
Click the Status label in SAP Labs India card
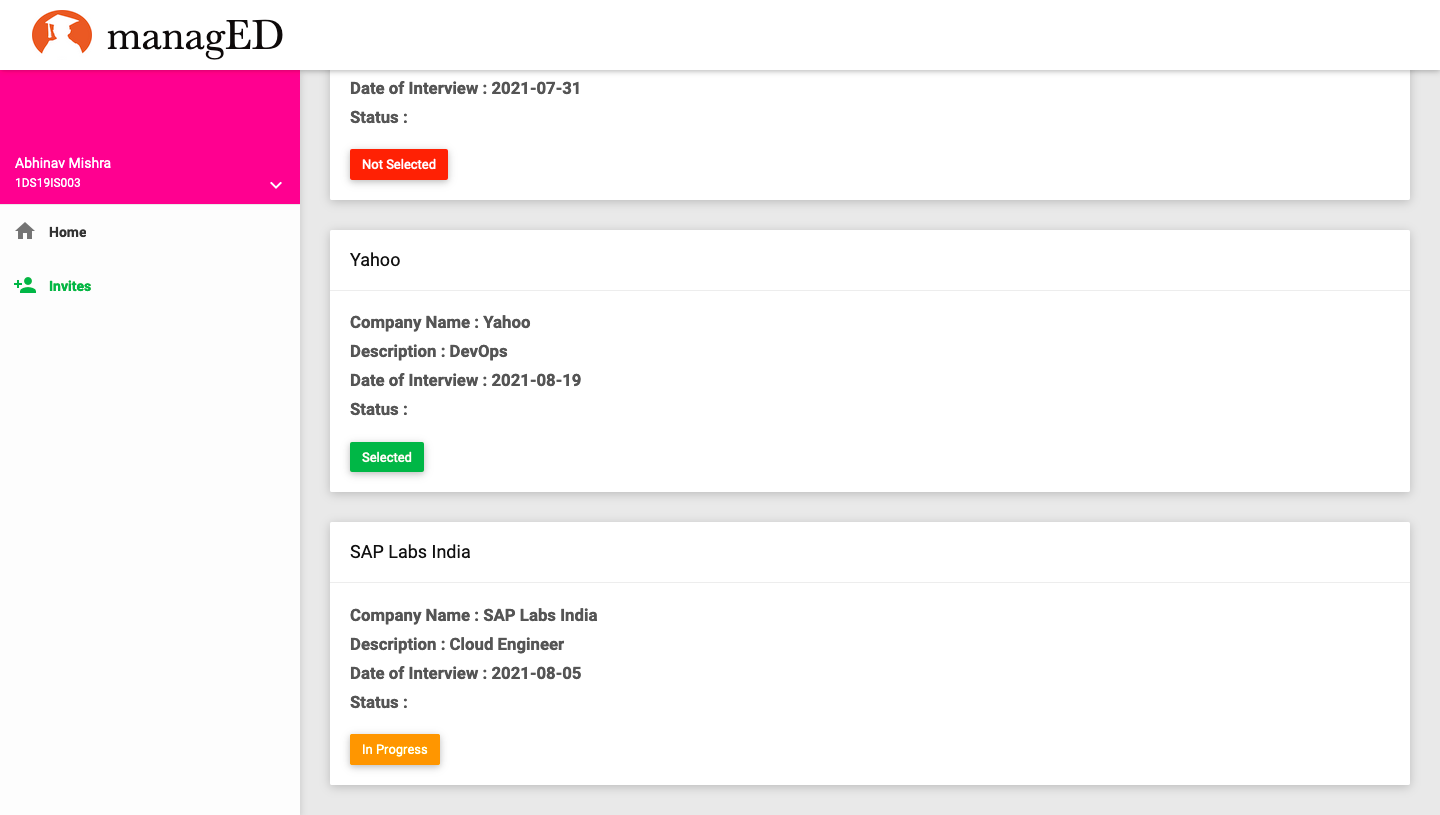click(x=379, y=702)
